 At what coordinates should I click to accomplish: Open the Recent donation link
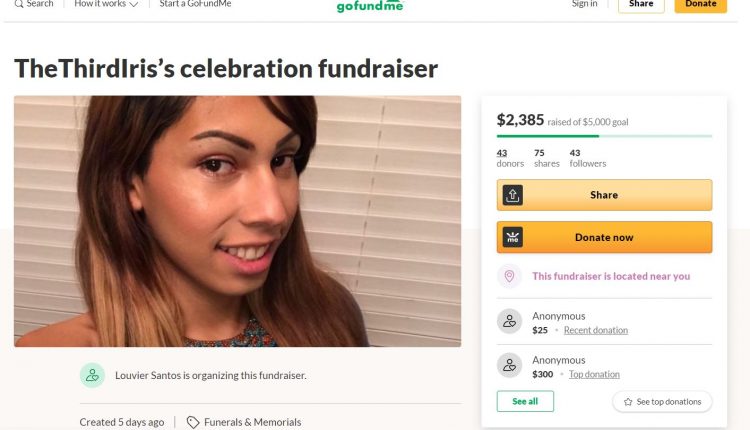point(595,330)
